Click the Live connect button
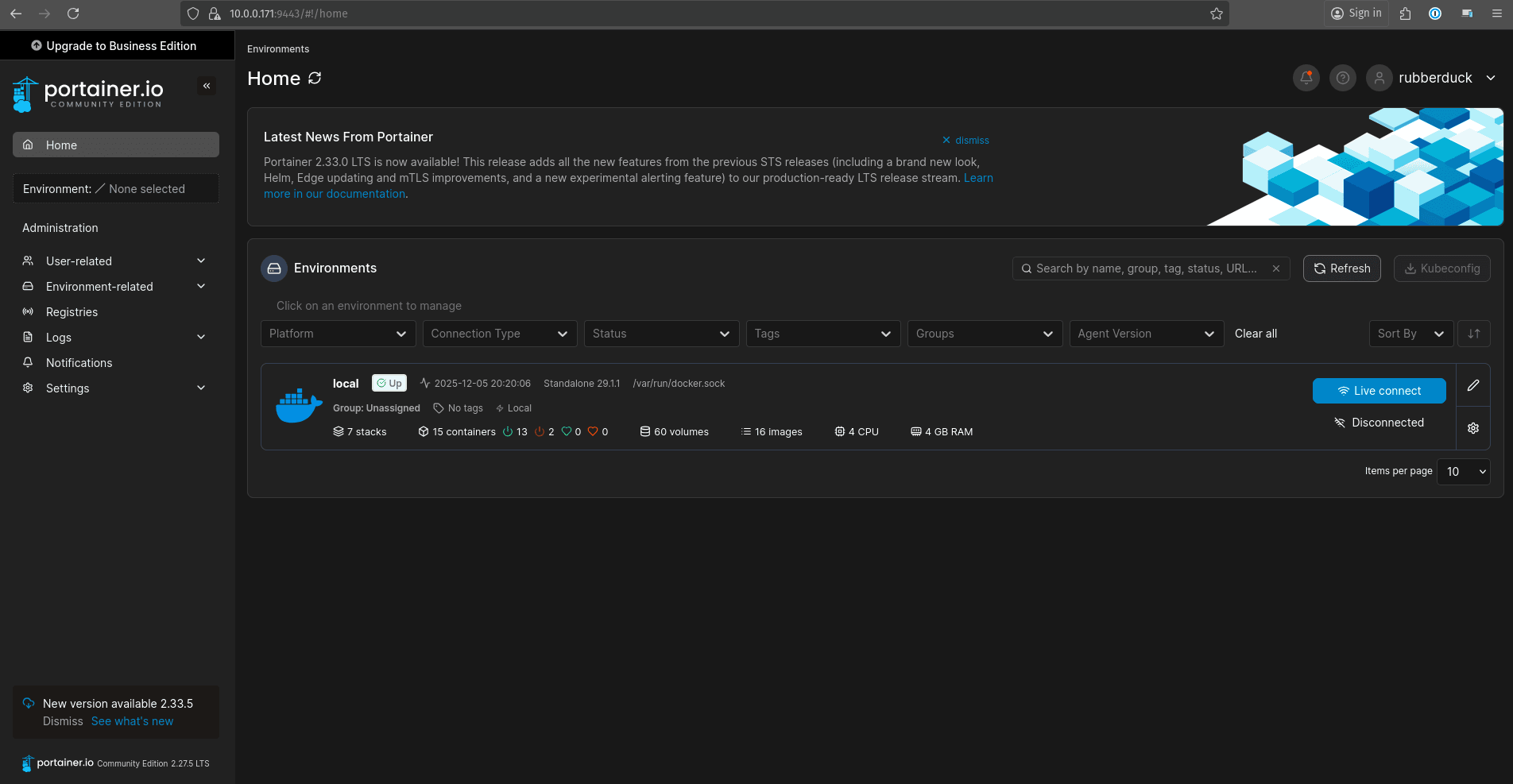Screen dimensions: 1513x784 (1379, 391)
